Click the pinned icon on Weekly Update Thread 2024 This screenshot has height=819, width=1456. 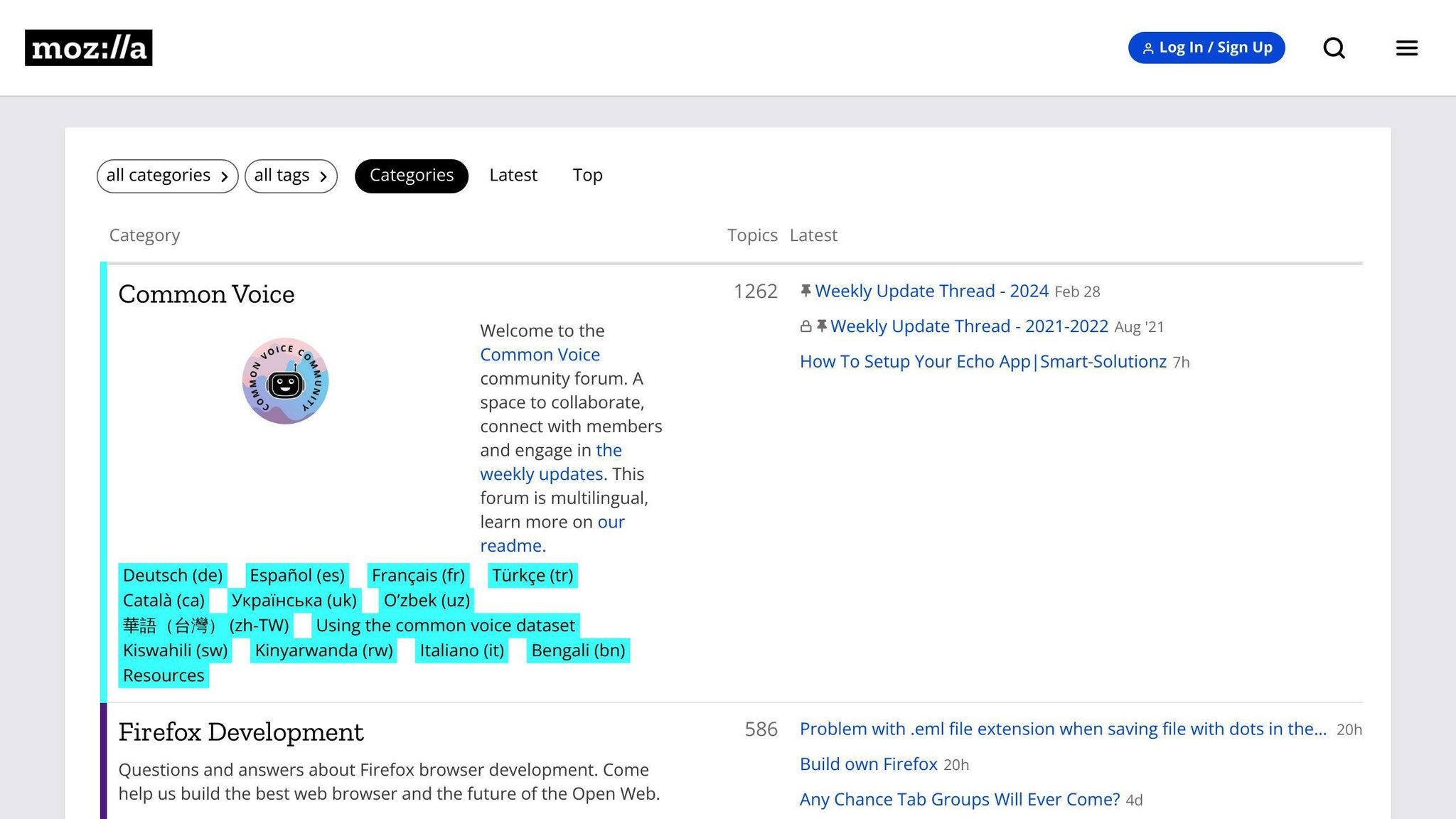[805, 290]
